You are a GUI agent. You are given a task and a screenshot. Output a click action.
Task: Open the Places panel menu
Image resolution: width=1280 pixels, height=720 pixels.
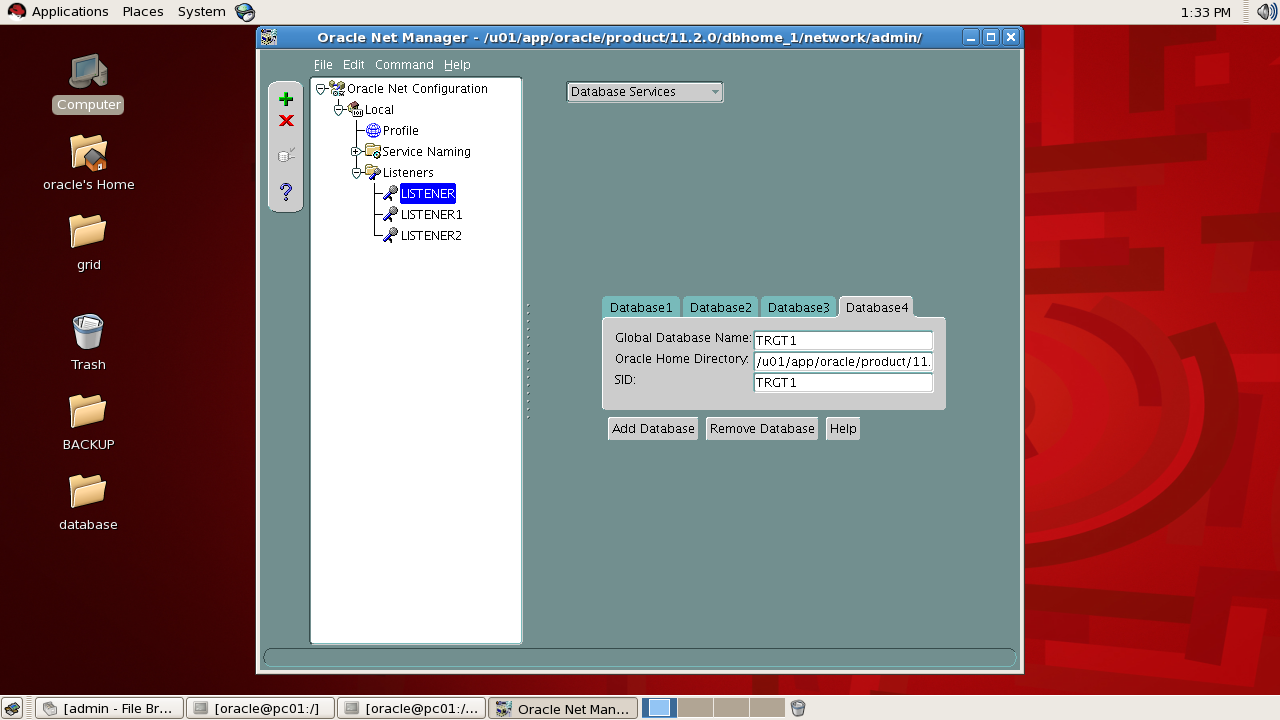pyautogui.click(x=143, y=12)
